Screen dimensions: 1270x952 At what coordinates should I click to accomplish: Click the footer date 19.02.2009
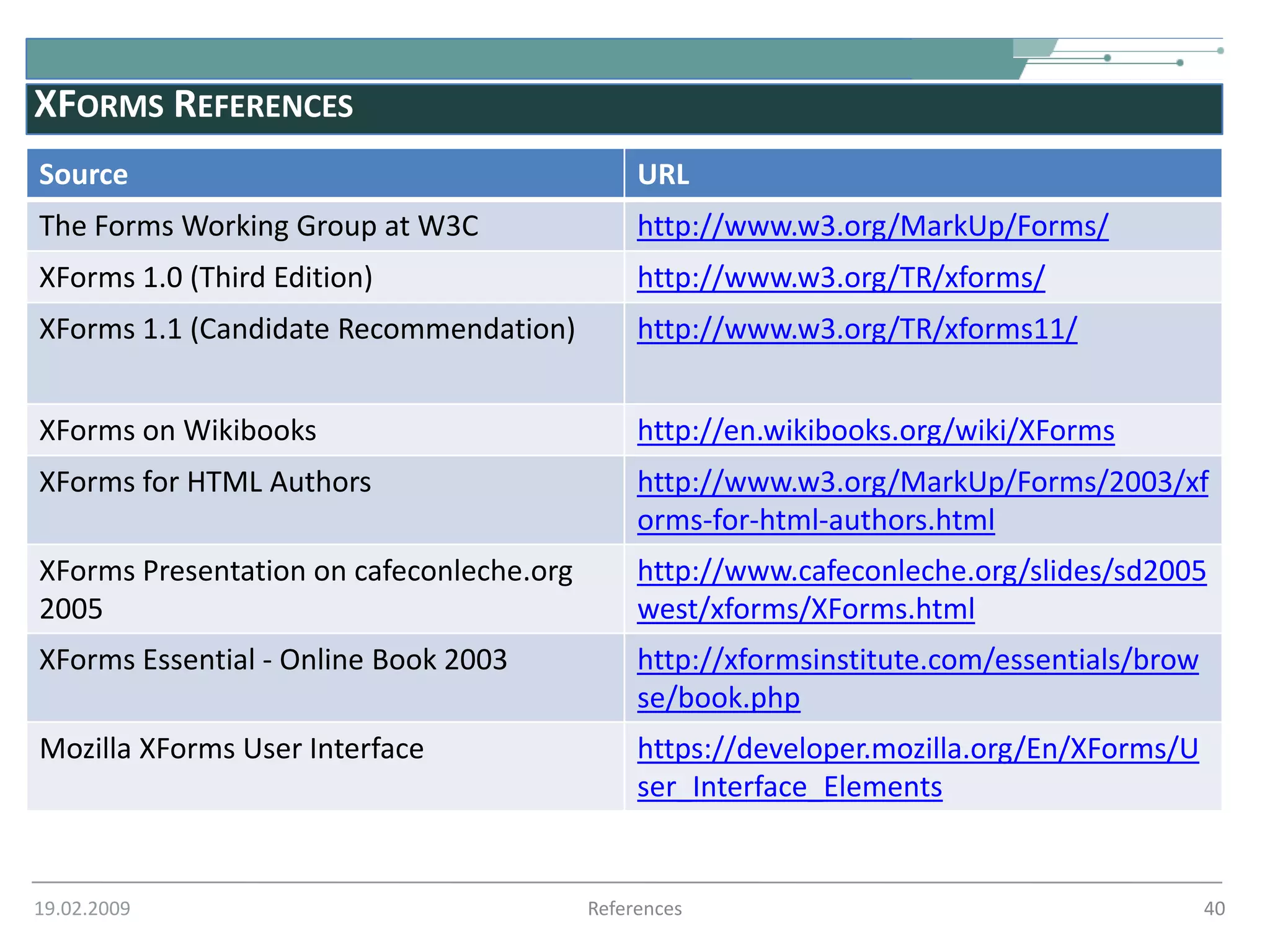pos(82,909)
